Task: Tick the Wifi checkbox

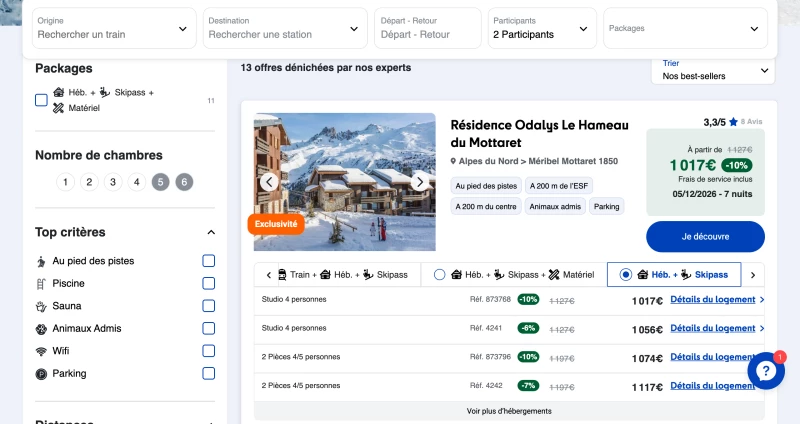Action: [209, 351]
